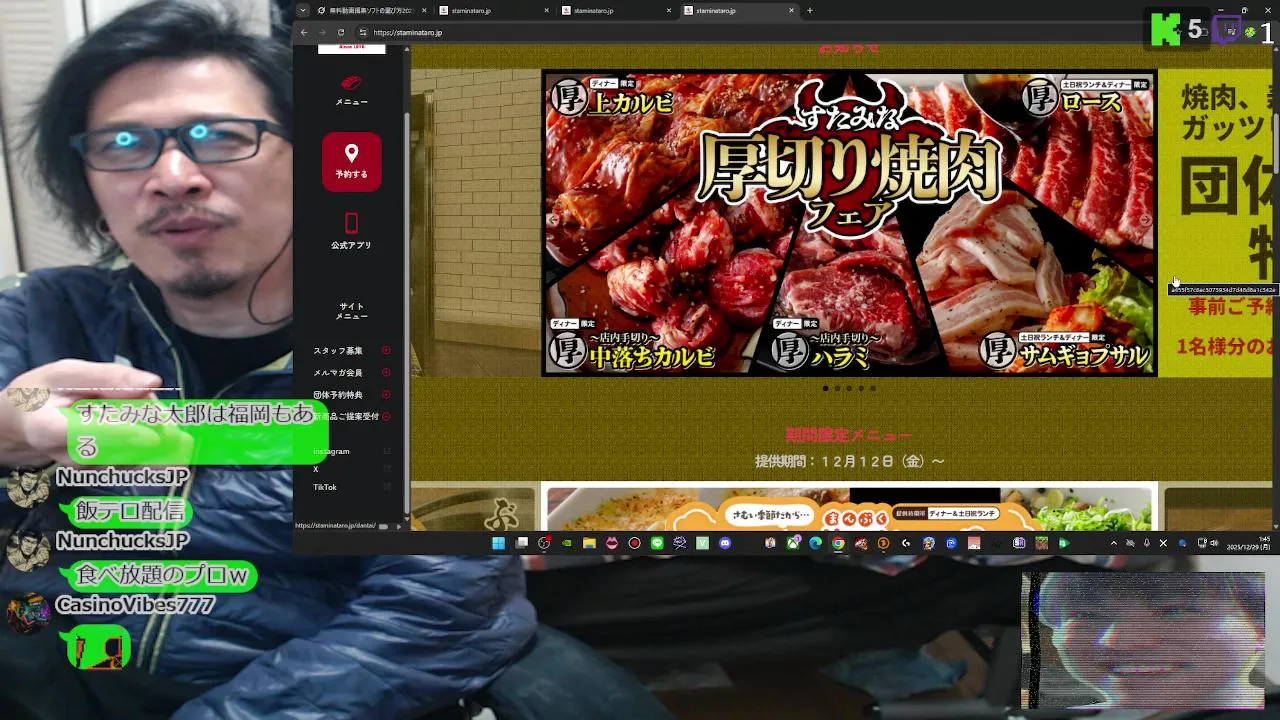The width and height of the screenshot is (1280, 720).
Task: Select the third carousel pagination dot
Action: (x=849, y=388)
